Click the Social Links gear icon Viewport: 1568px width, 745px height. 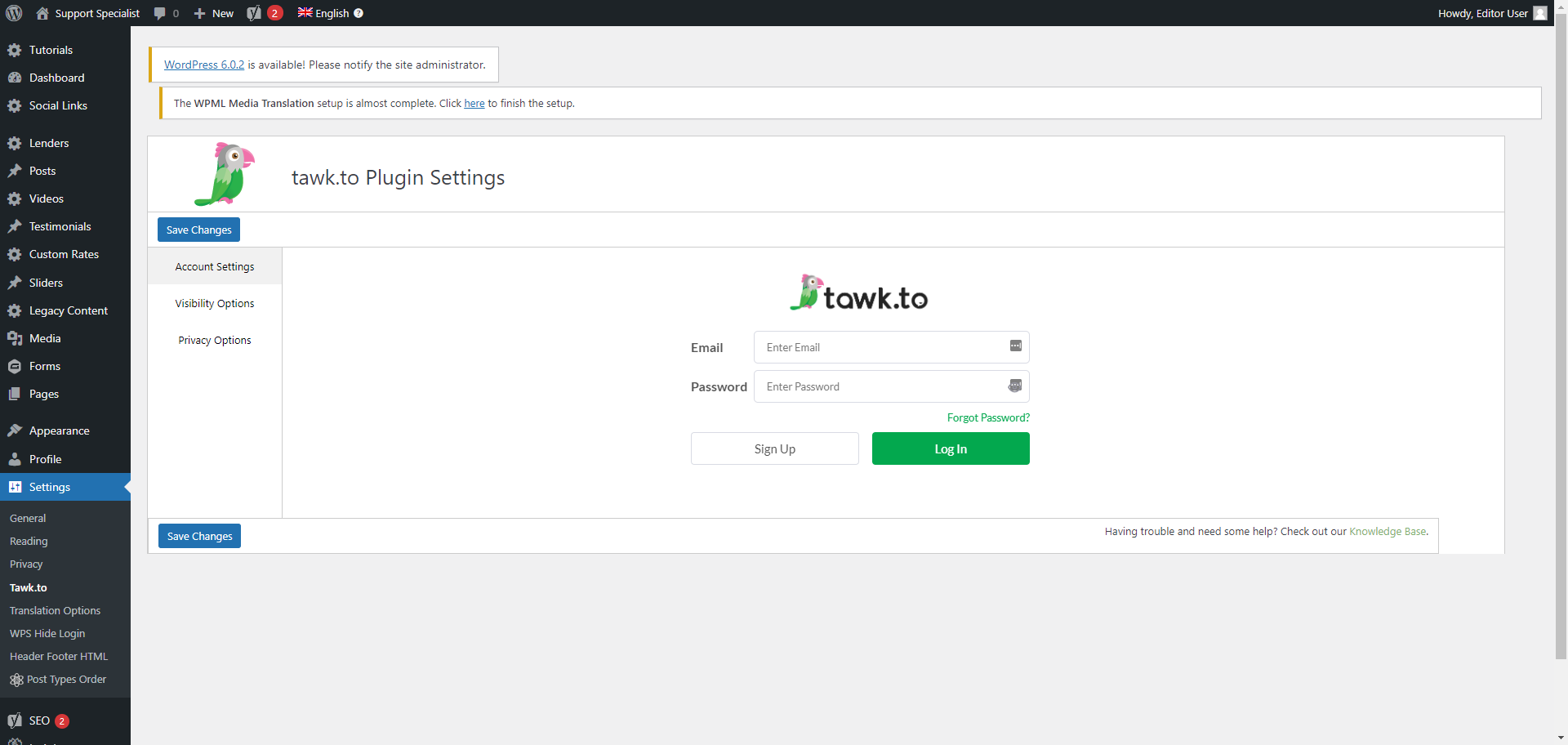[x=15, y=105]
